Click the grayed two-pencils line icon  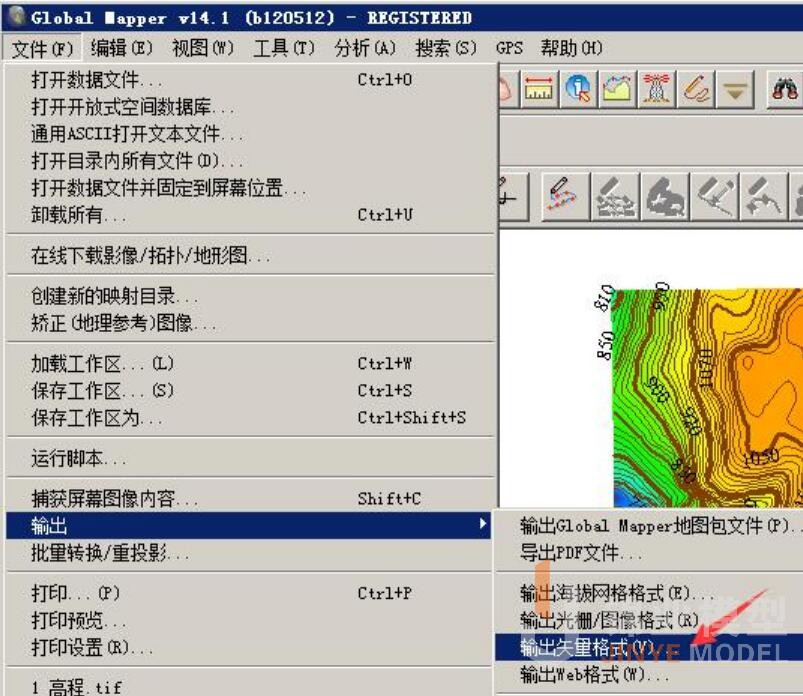(714, 196)
